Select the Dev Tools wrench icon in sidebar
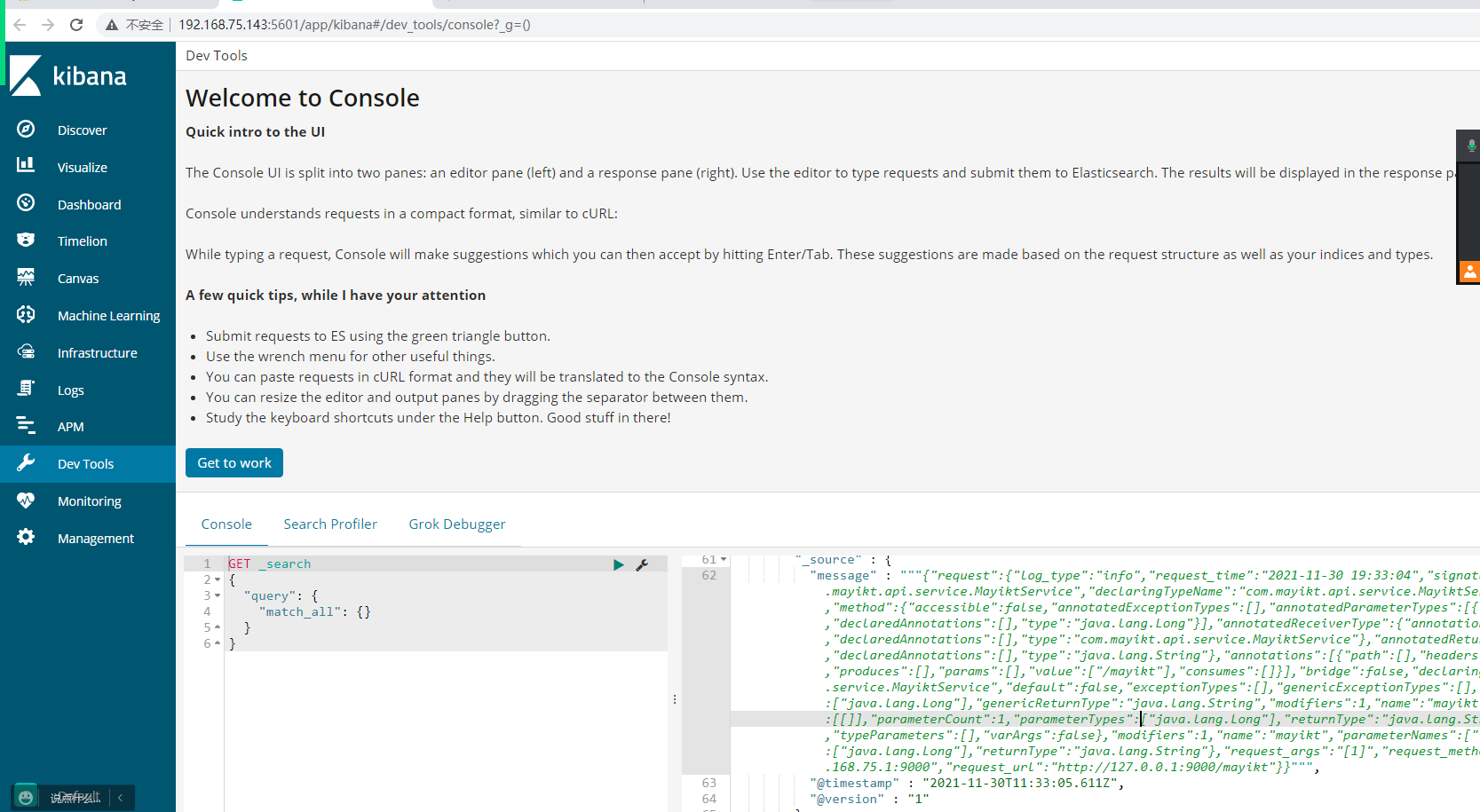The width and height of the screenshot is (1480, 812). click(x=26, y=463)
